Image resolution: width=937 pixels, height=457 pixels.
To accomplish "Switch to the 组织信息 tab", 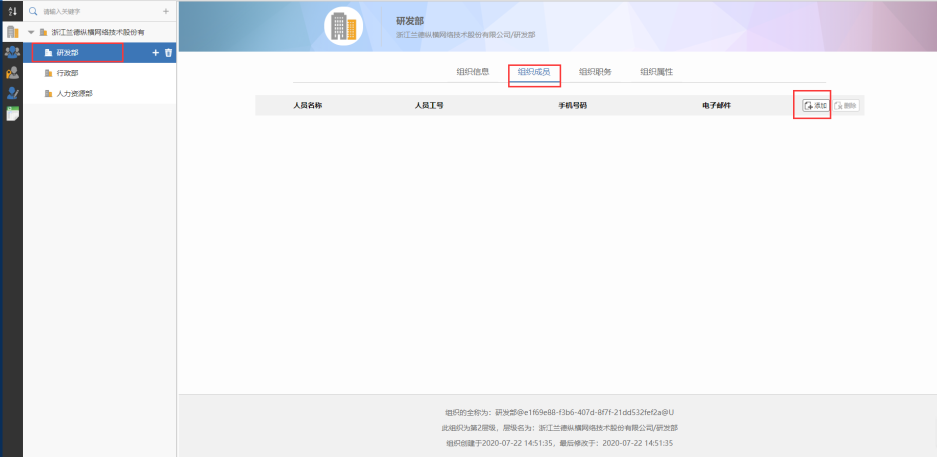I will coord(473,72).
